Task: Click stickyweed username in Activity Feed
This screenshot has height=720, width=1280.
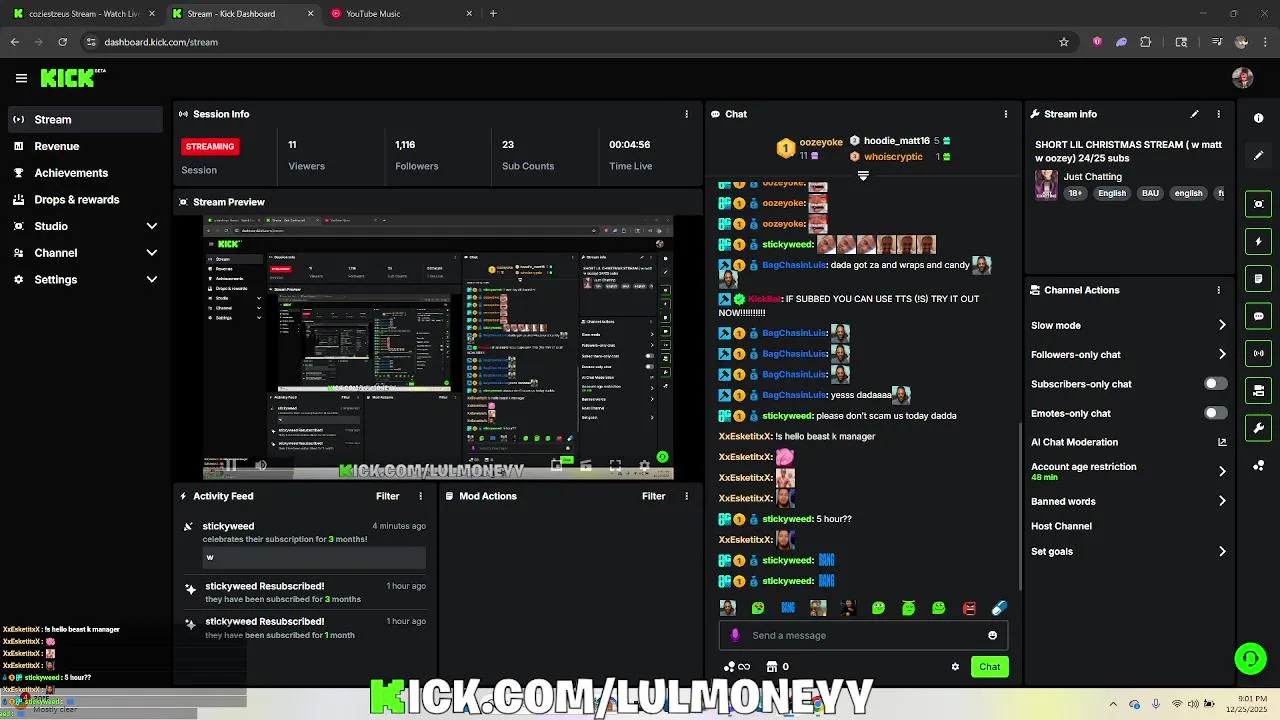Action: pyautogui.click(x=228, y=526)
